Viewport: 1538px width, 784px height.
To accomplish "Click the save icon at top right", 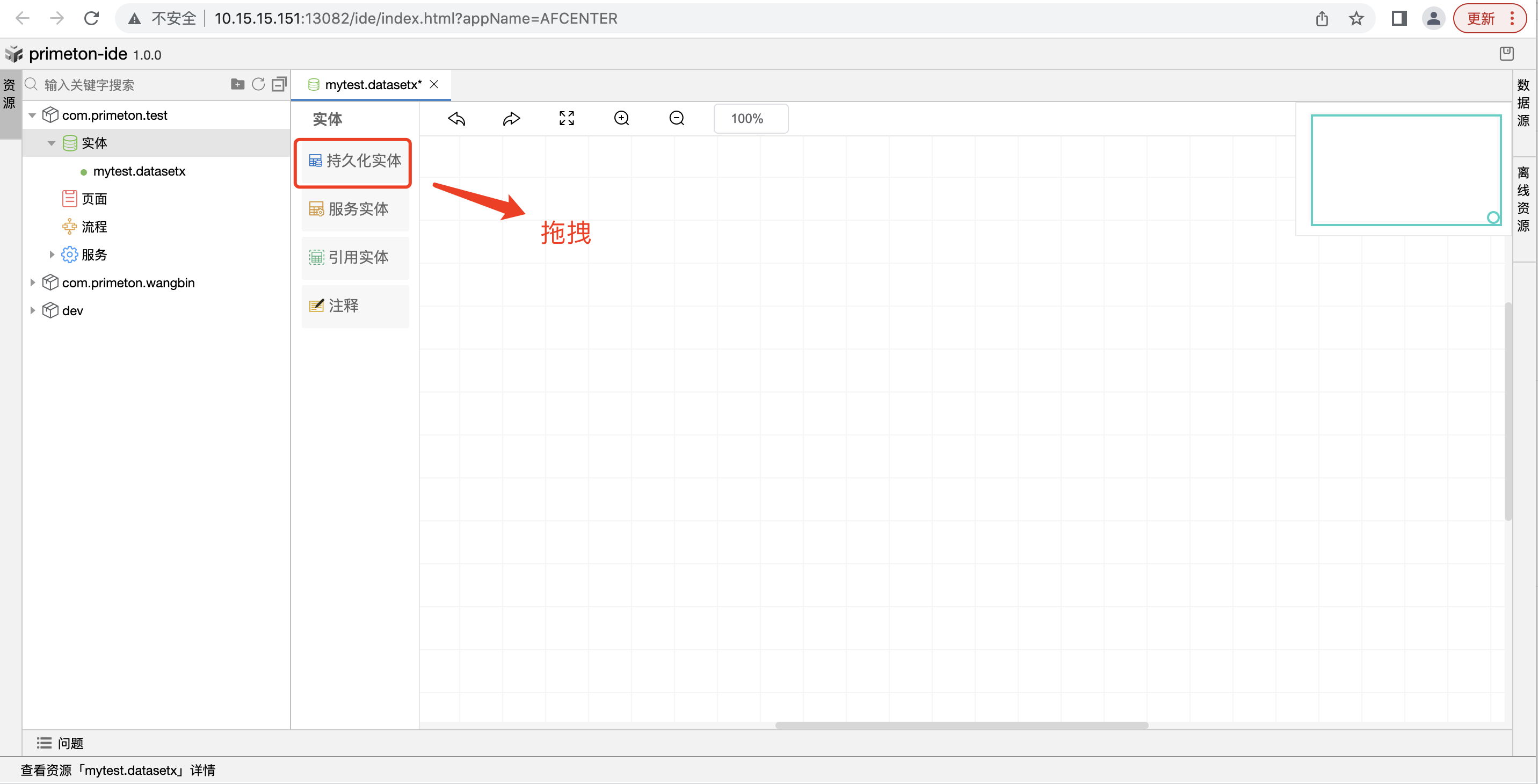I will (1506, 54).
